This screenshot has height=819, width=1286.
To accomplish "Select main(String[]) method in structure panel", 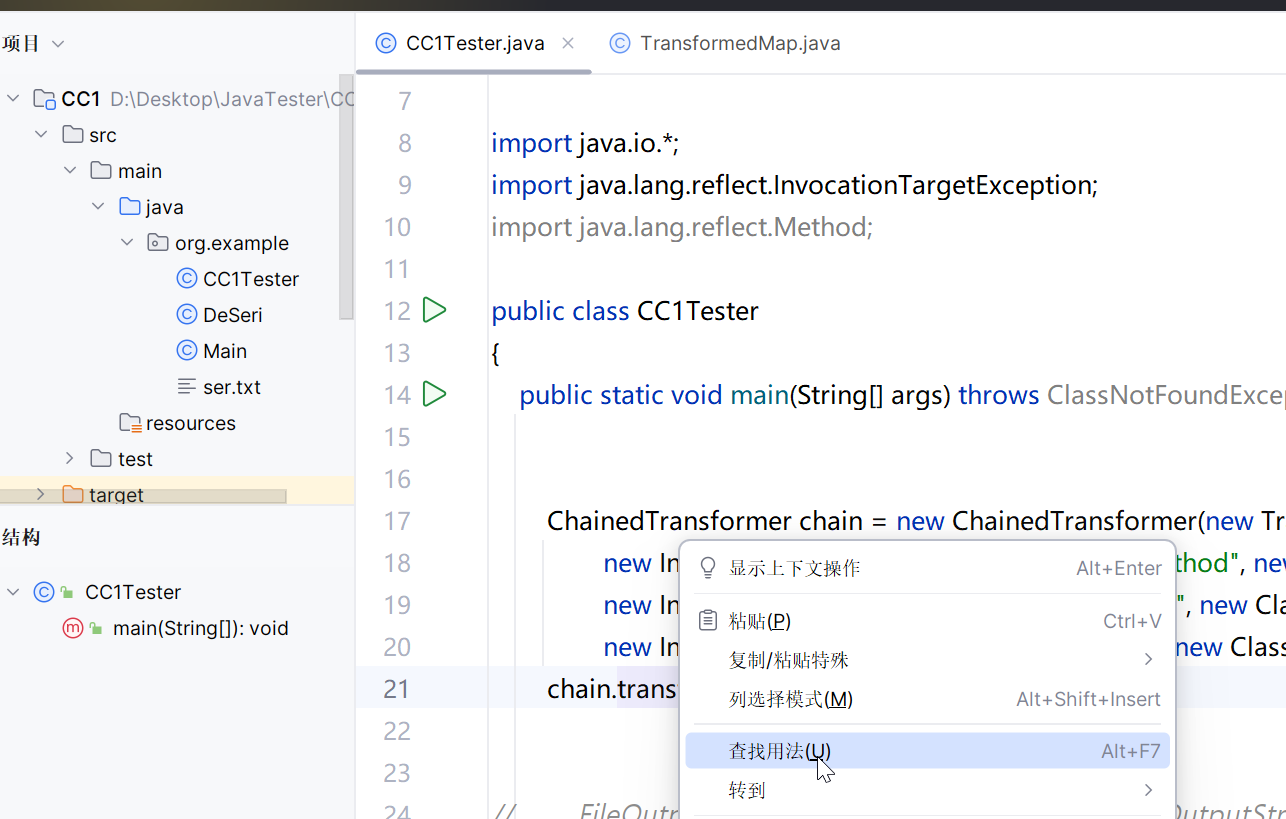I will [x=200, y=629].
